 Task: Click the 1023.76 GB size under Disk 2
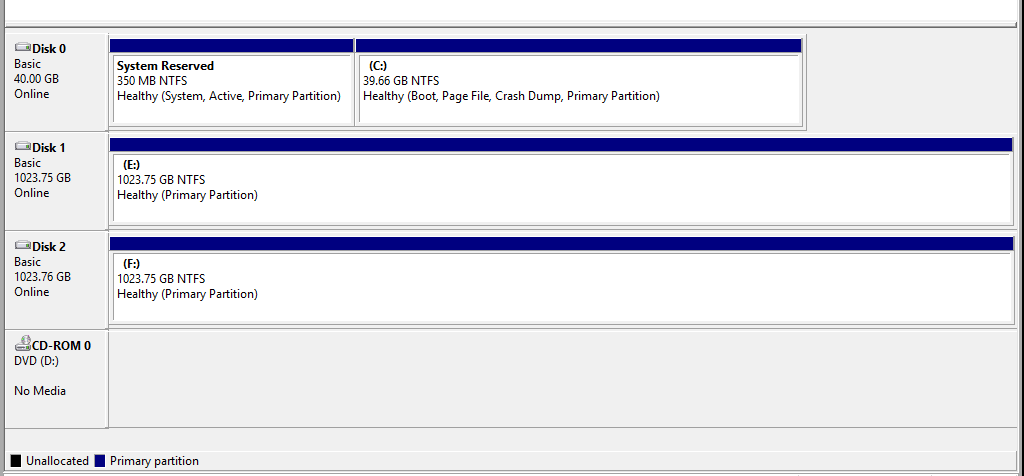[x=42, y=277]
